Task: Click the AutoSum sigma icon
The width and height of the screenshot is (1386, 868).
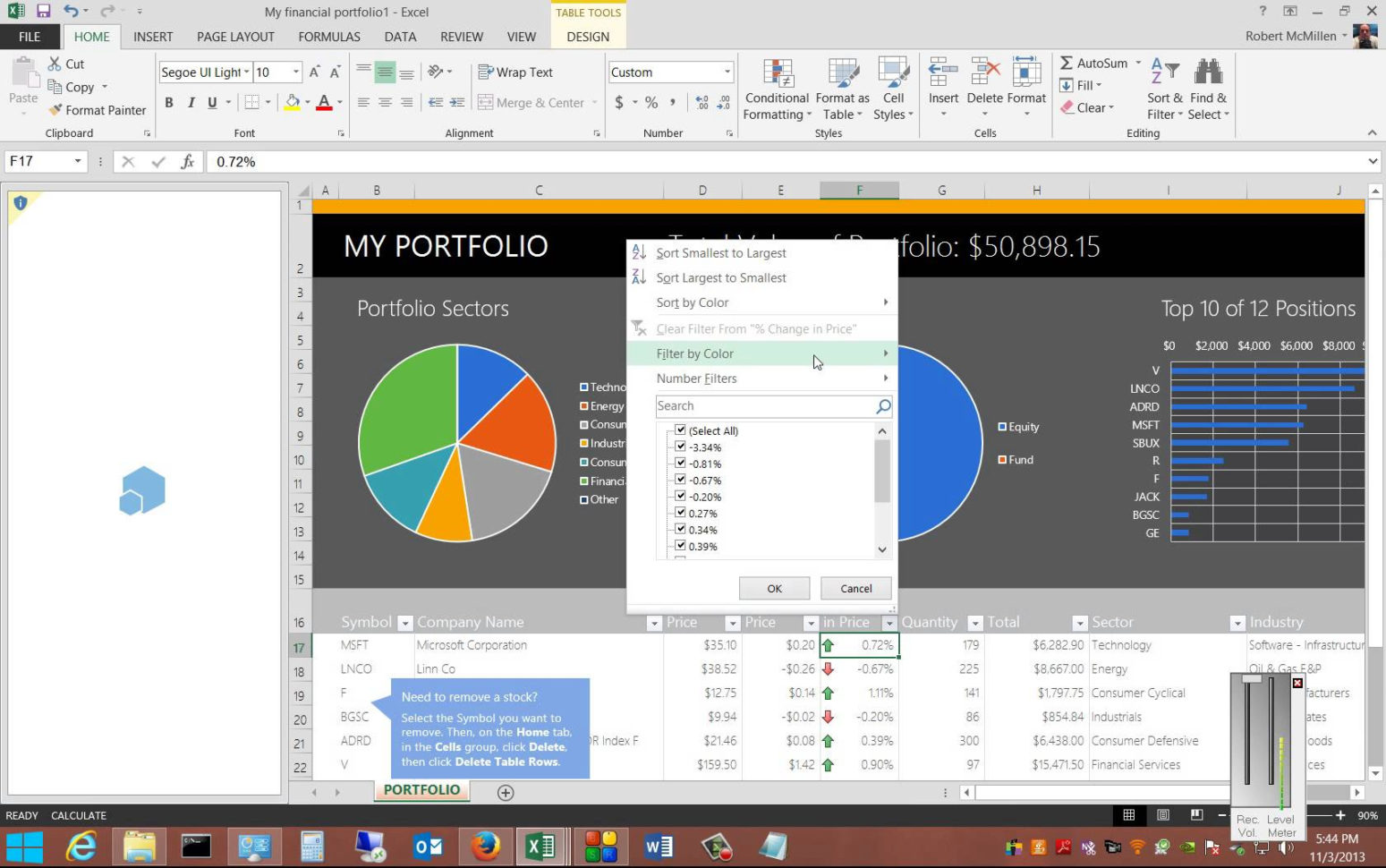Action: (x=1067, y=64)
